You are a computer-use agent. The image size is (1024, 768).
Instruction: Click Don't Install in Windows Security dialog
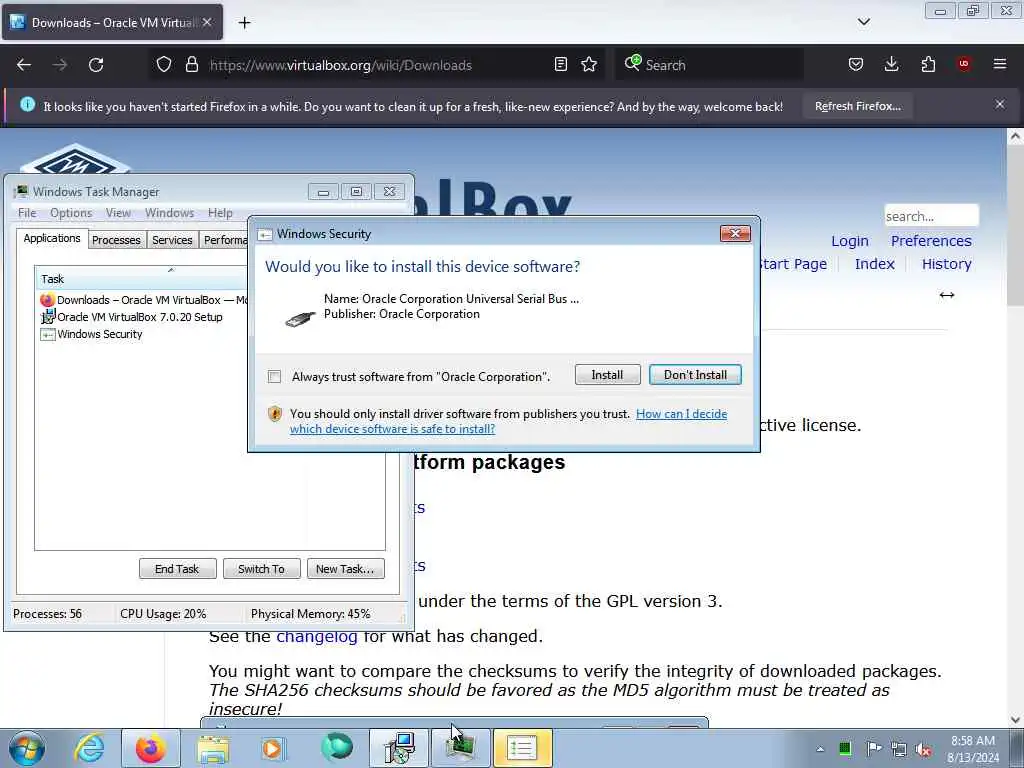[696, 375]
